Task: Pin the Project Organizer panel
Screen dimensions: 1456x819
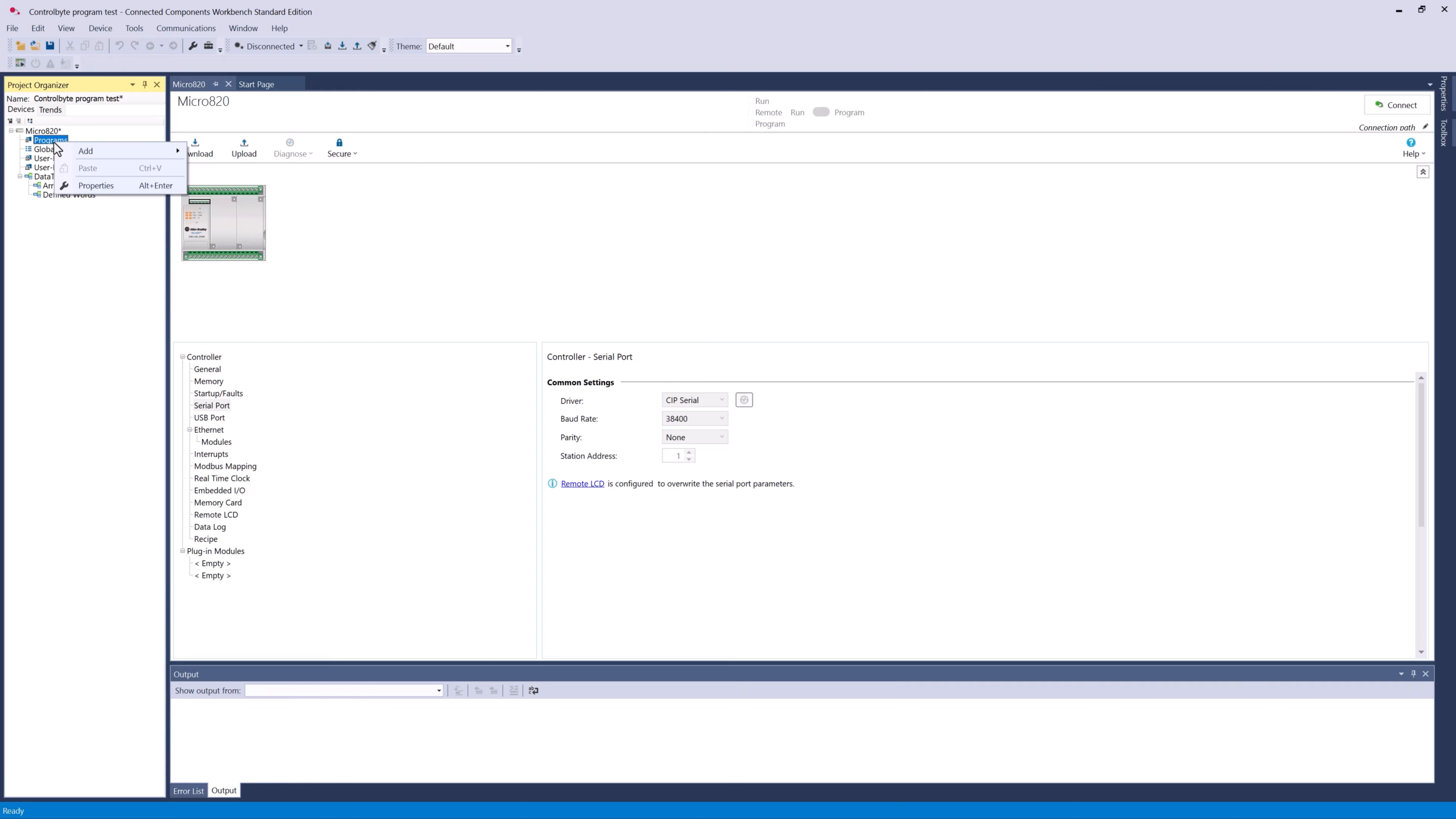Action: pos(145,85)
